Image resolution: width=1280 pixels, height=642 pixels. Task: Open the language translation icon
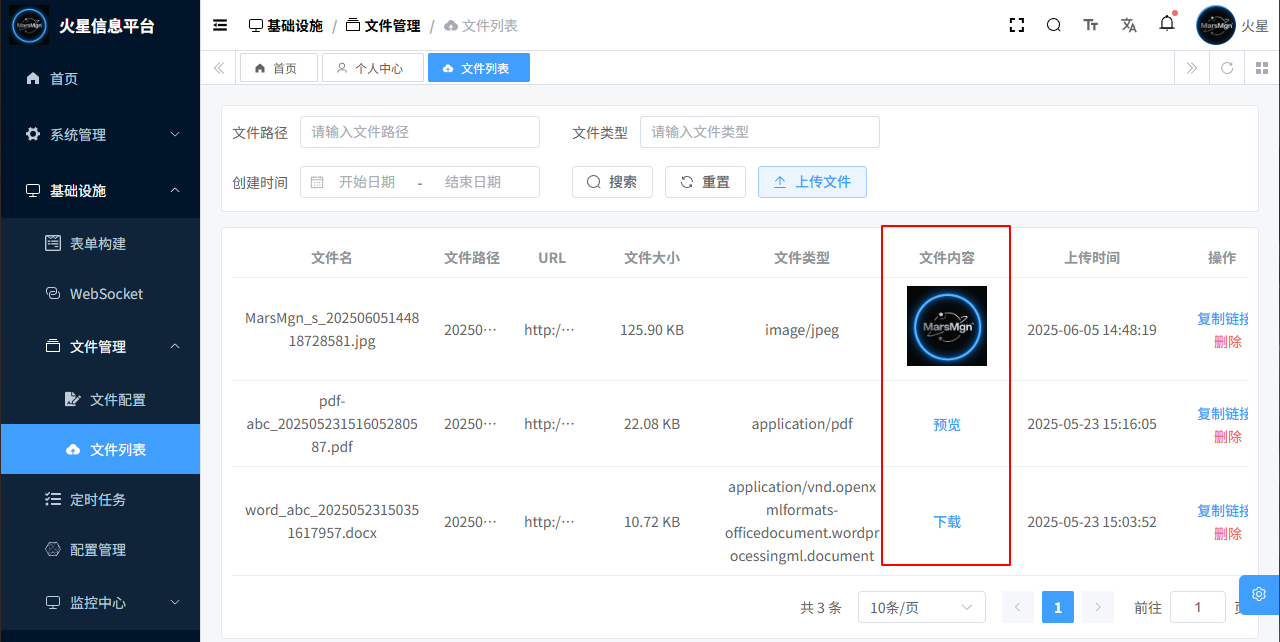click(x=1129, y=26)
